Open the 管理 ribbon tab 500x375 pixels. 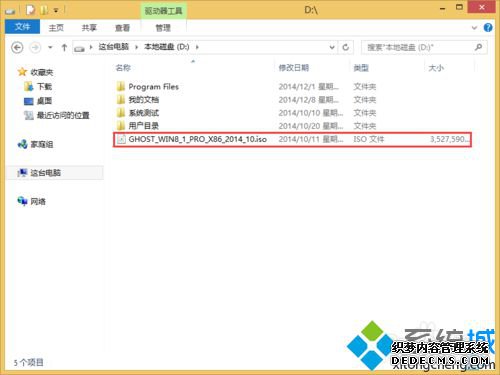(x=163, y=28)
